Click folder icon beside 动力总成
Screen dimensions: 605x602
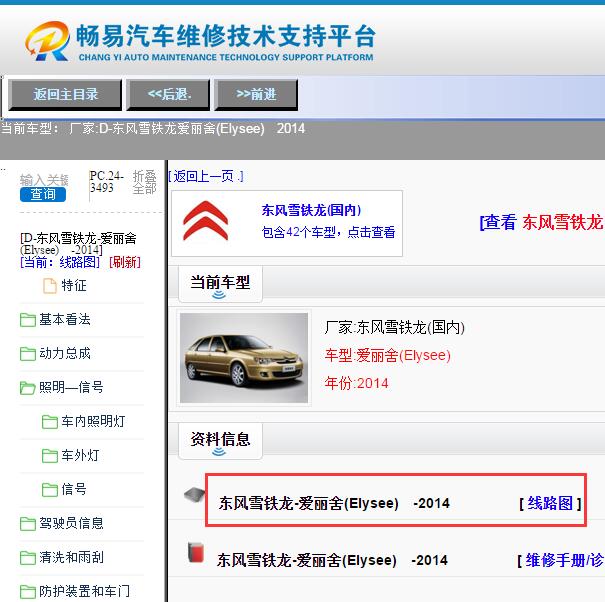(x=28, y=354)
